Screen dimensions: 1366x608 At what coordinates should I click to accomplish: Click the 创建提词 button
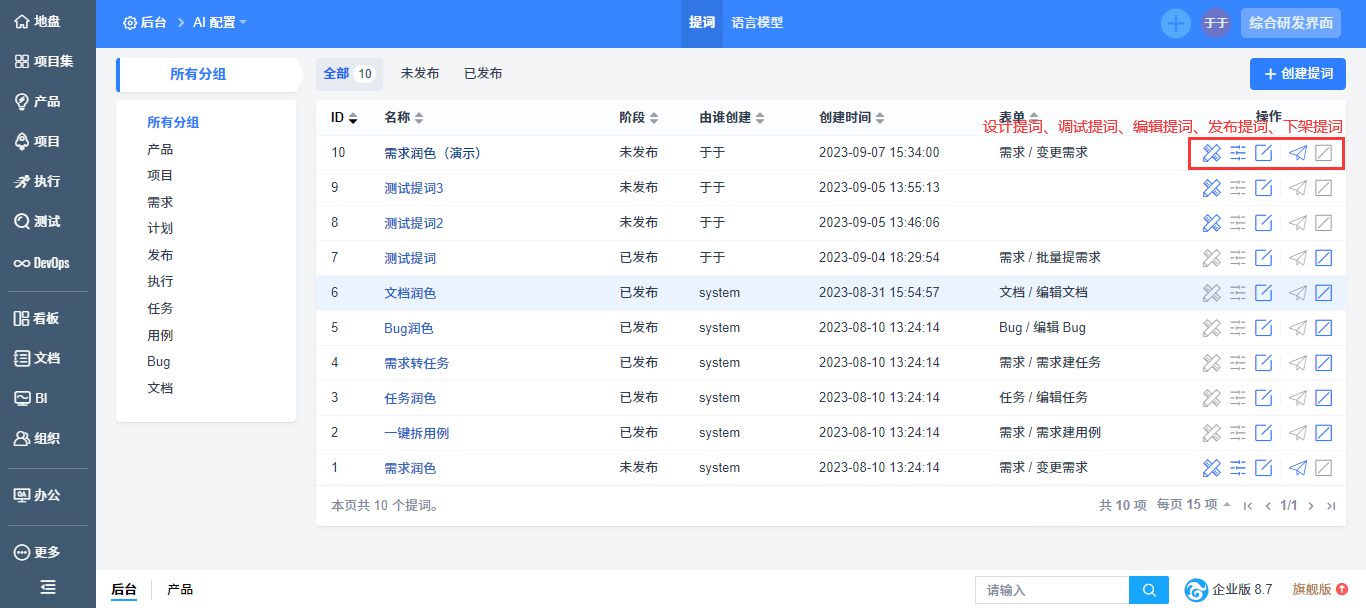click(1297, 74)
